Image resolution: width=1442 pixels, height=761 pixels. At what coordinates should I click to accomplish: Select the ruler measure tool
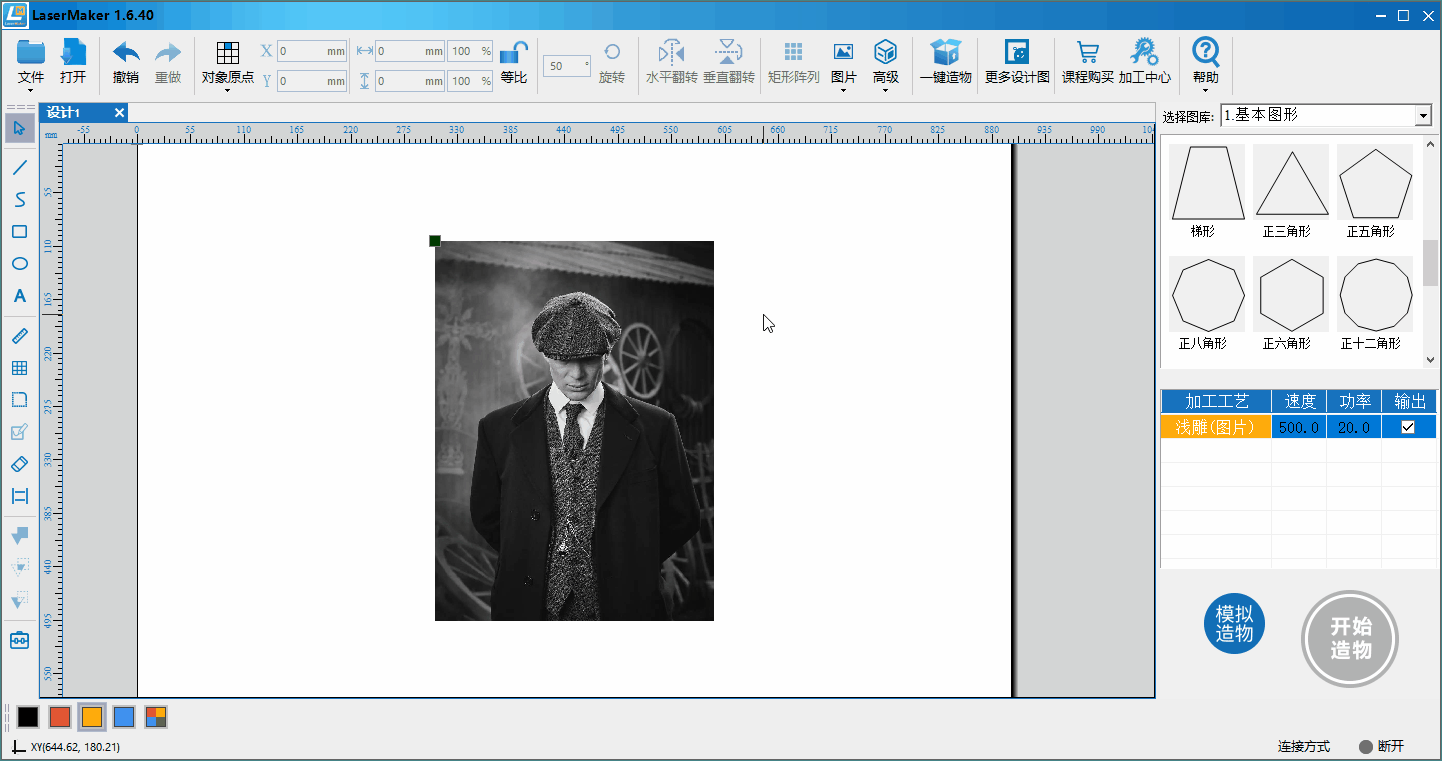pos(20,336)
